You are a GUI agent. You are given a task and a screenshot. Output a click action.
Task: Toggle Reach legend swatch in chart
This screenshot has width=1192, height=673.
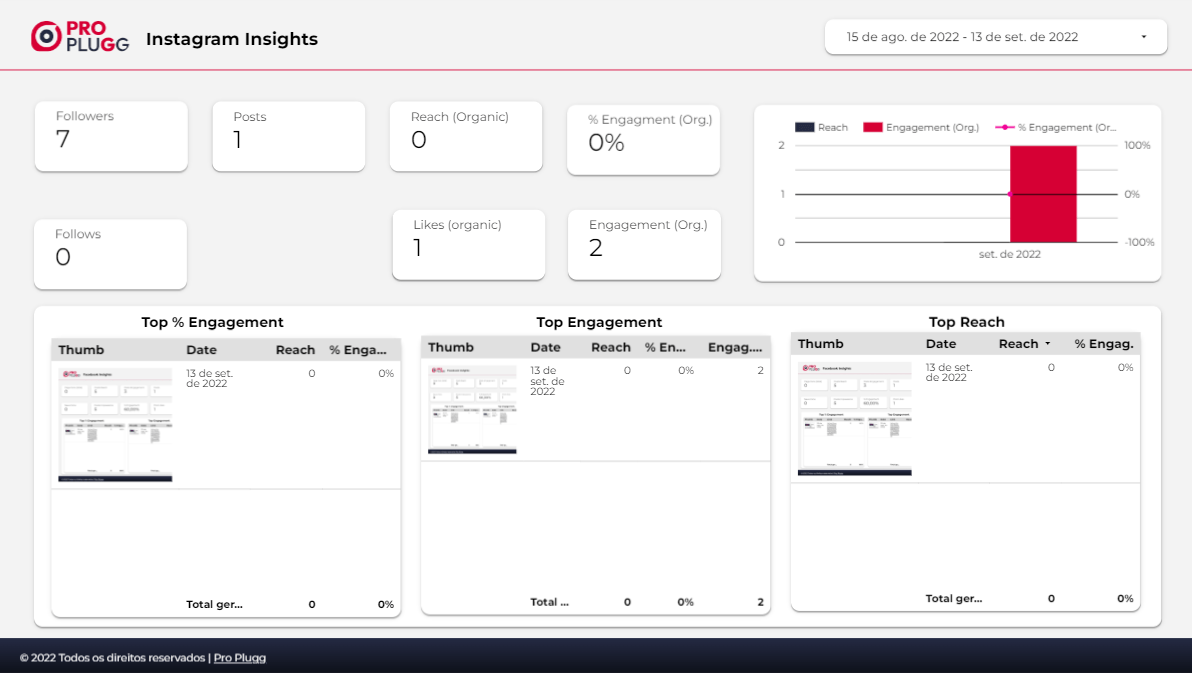[804, 127]
